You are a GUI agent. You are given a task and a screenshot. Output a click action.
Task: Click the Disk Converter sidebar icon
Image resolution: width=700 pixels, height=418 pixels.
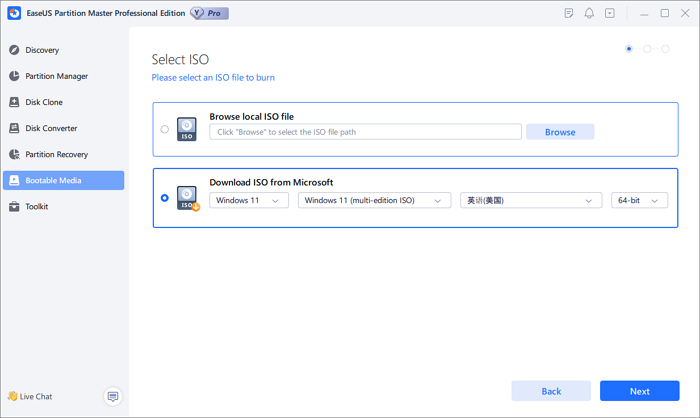pyautogui.click(x=14, y=128)
